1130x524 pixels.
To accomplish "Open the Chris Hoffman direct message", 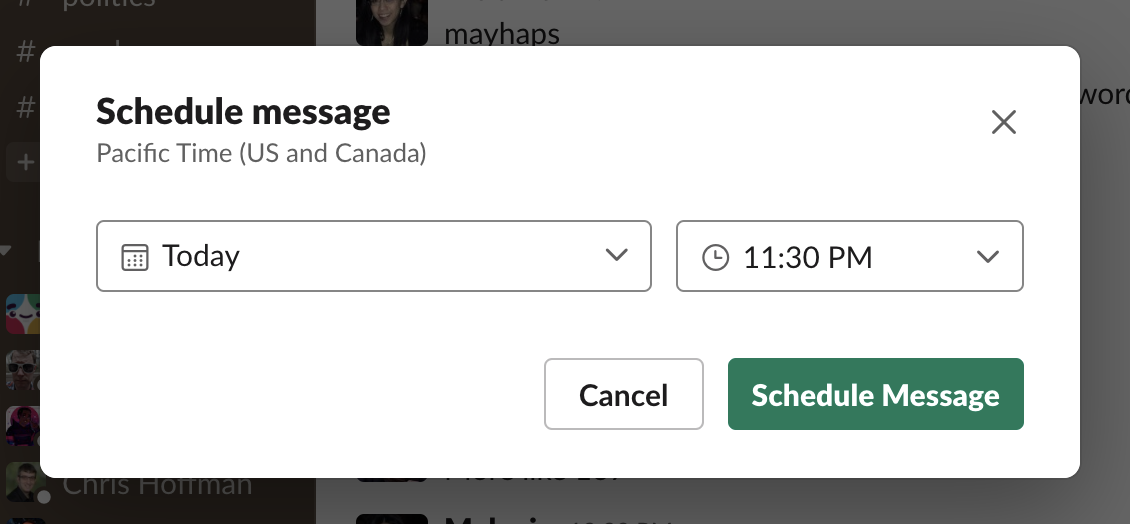I will [x=157, y=484].
